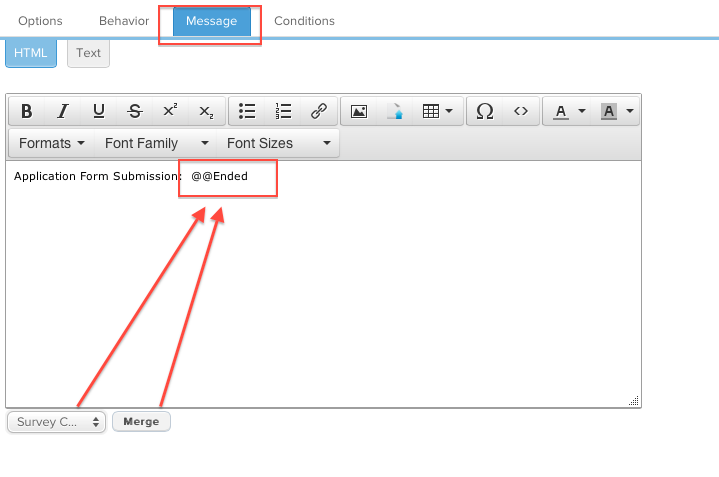Click the Merge button
Image resolution: width=719 pixels, height=477 pixels.
(x=141, y=422)
